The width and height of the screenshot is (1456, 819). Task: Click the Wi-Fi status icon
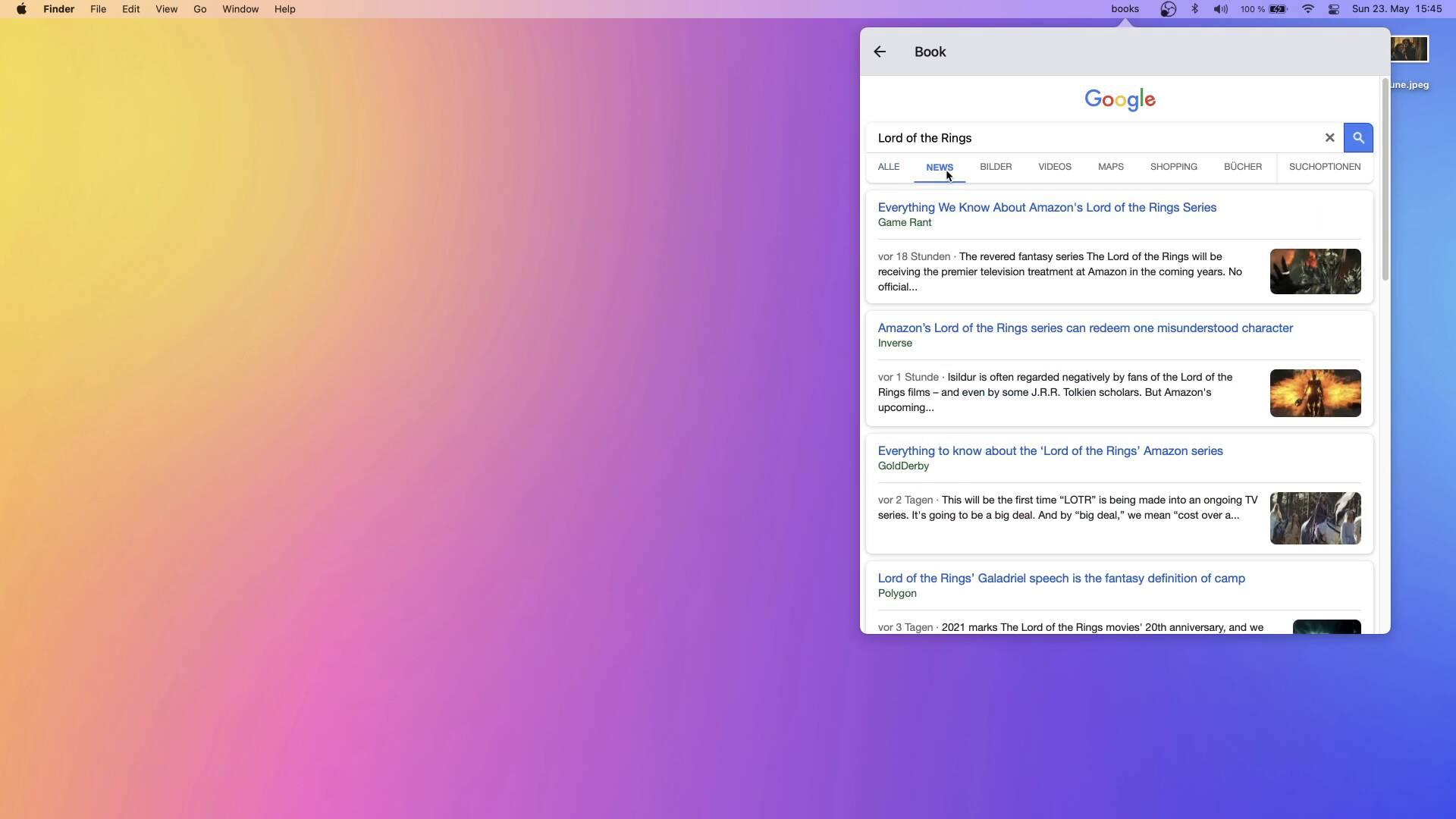(1308, 9)
